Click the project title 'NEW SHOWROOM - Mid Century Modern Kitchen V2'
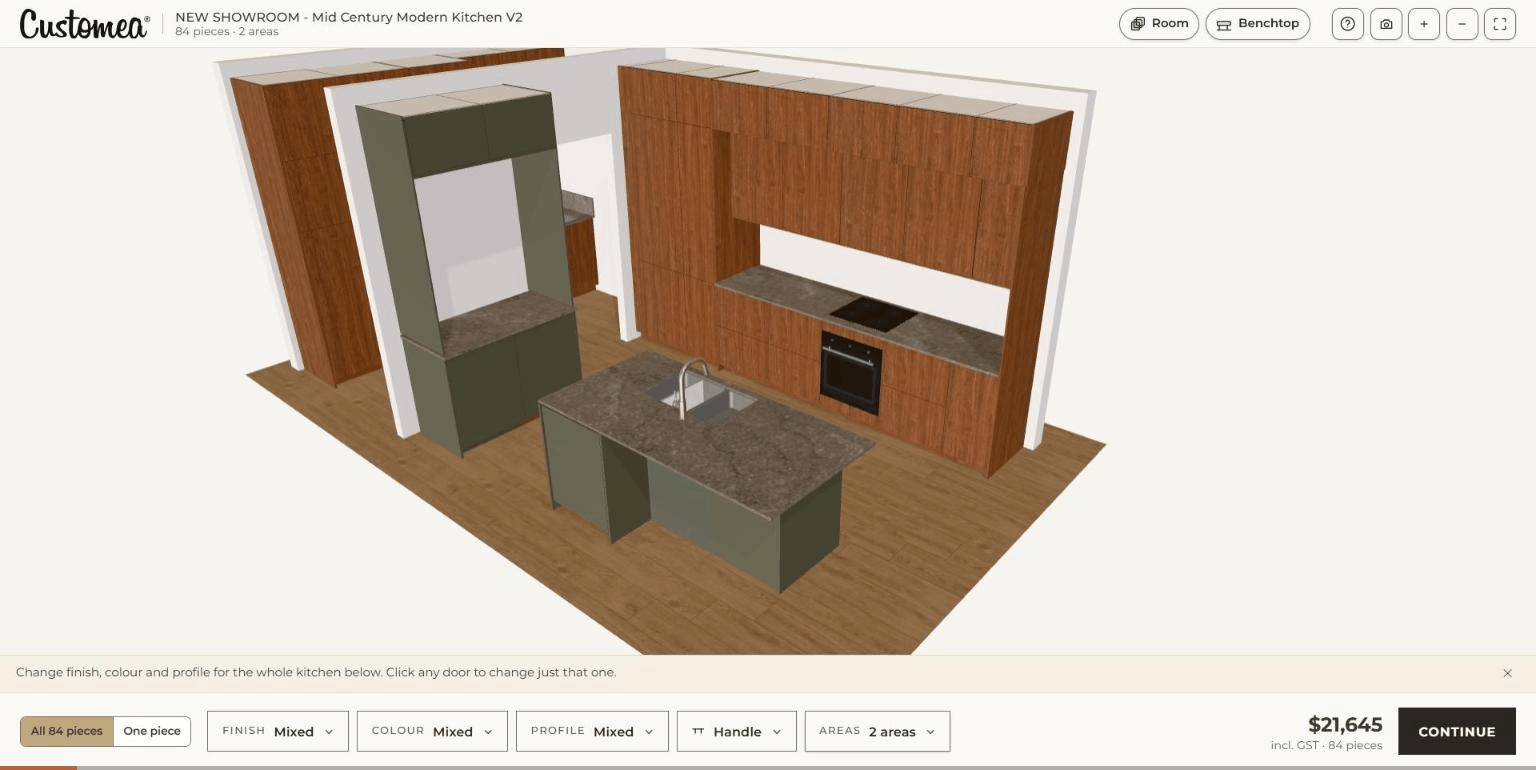 [x=349, y=17]
